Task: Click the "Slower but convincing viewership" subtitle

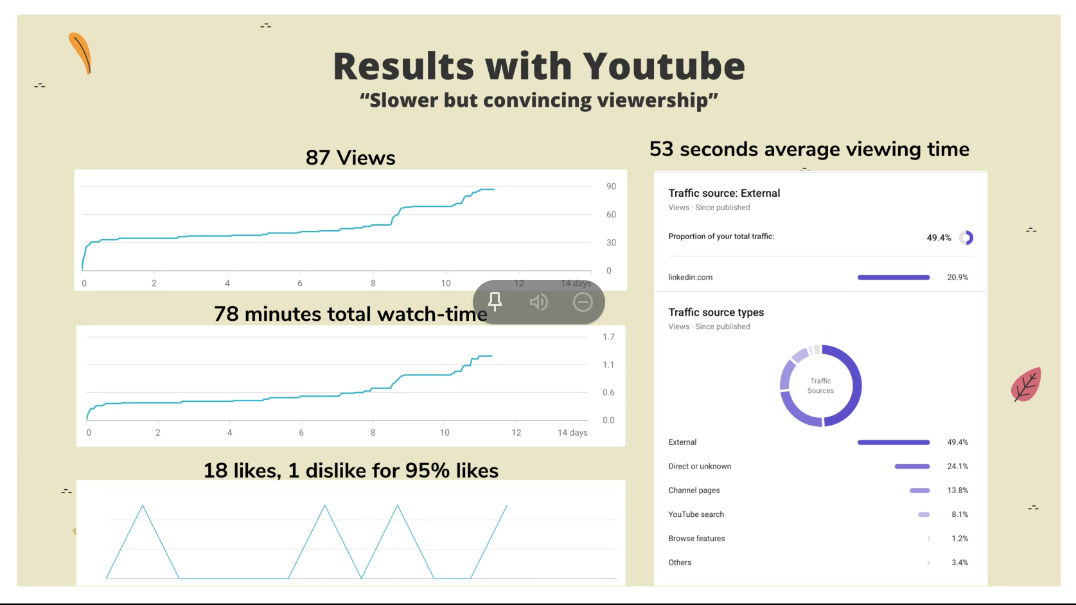Action: (539, 100)
